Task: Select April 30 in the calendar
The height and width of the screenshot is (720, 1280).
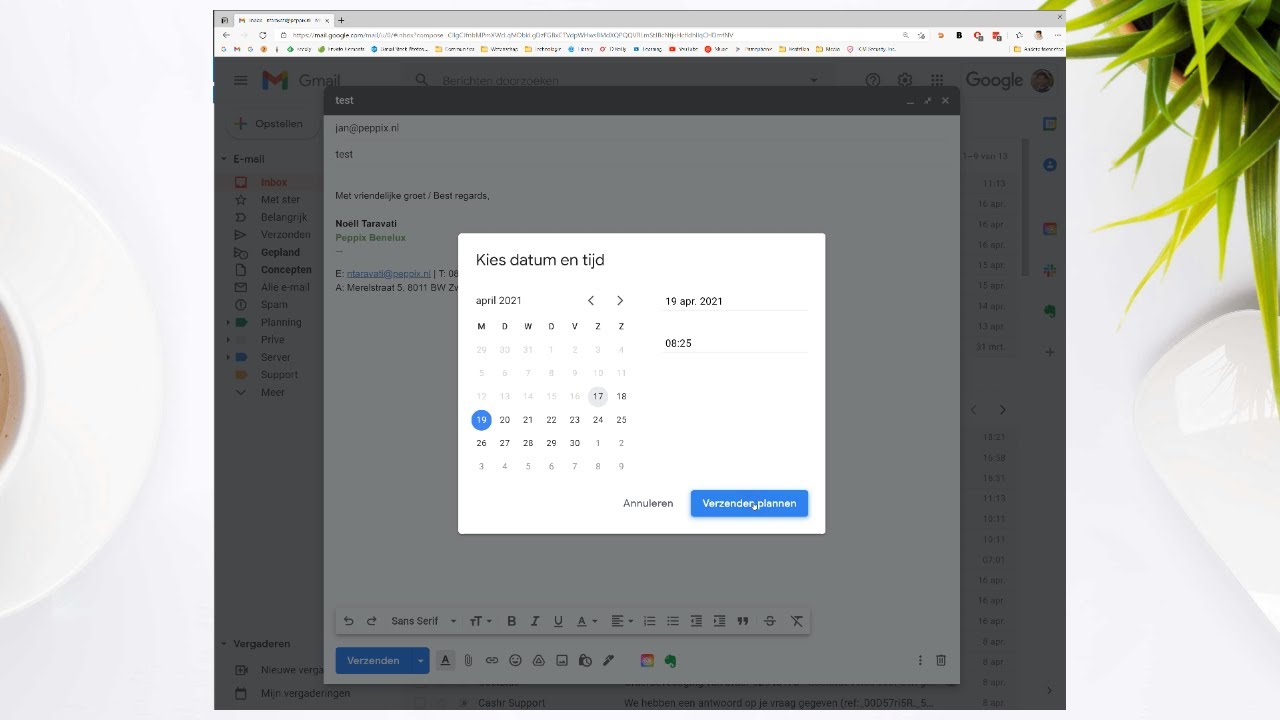Action: click(575, 443)
